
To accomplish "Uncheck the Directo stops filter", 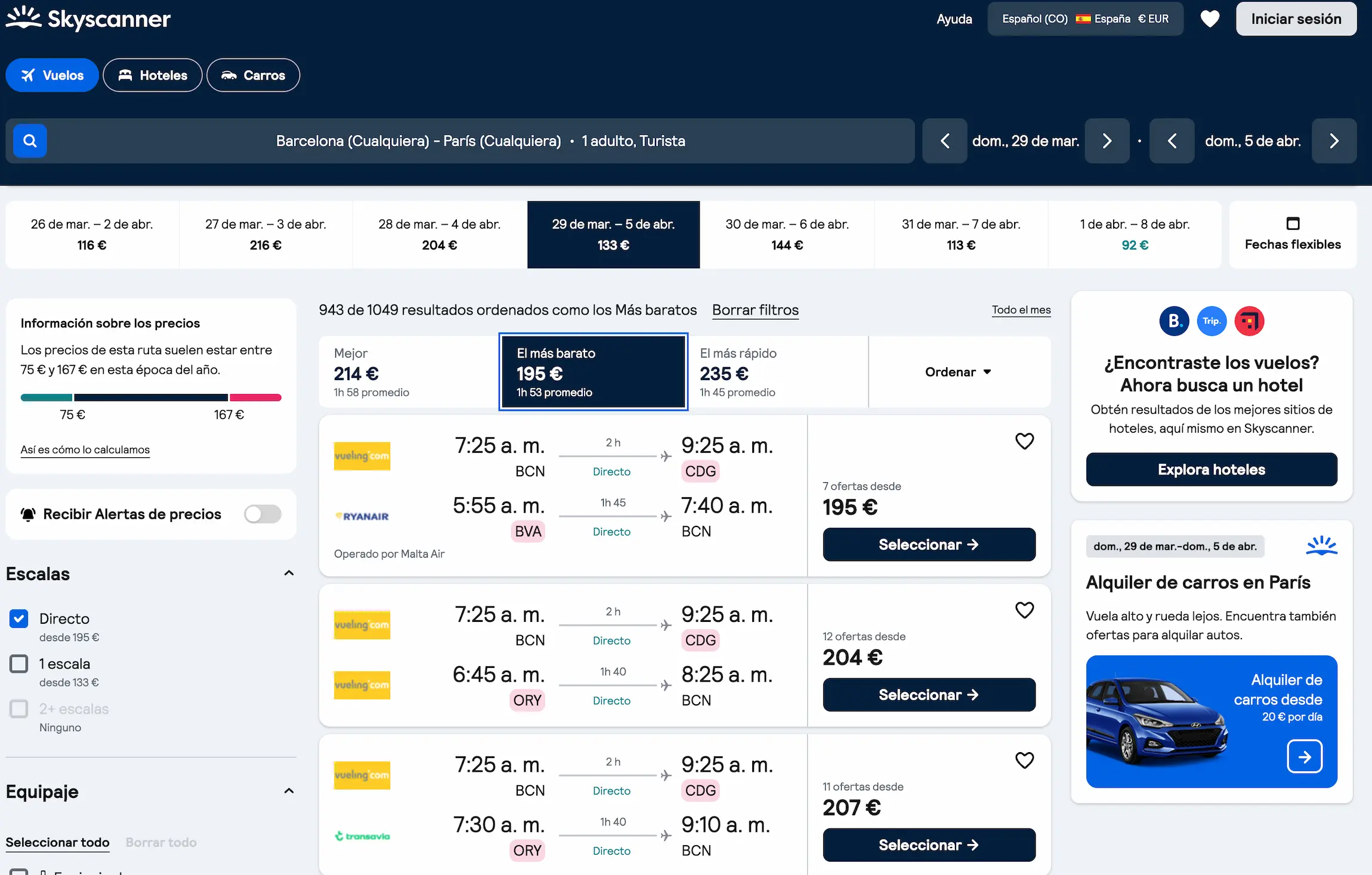I will [18, 618].
